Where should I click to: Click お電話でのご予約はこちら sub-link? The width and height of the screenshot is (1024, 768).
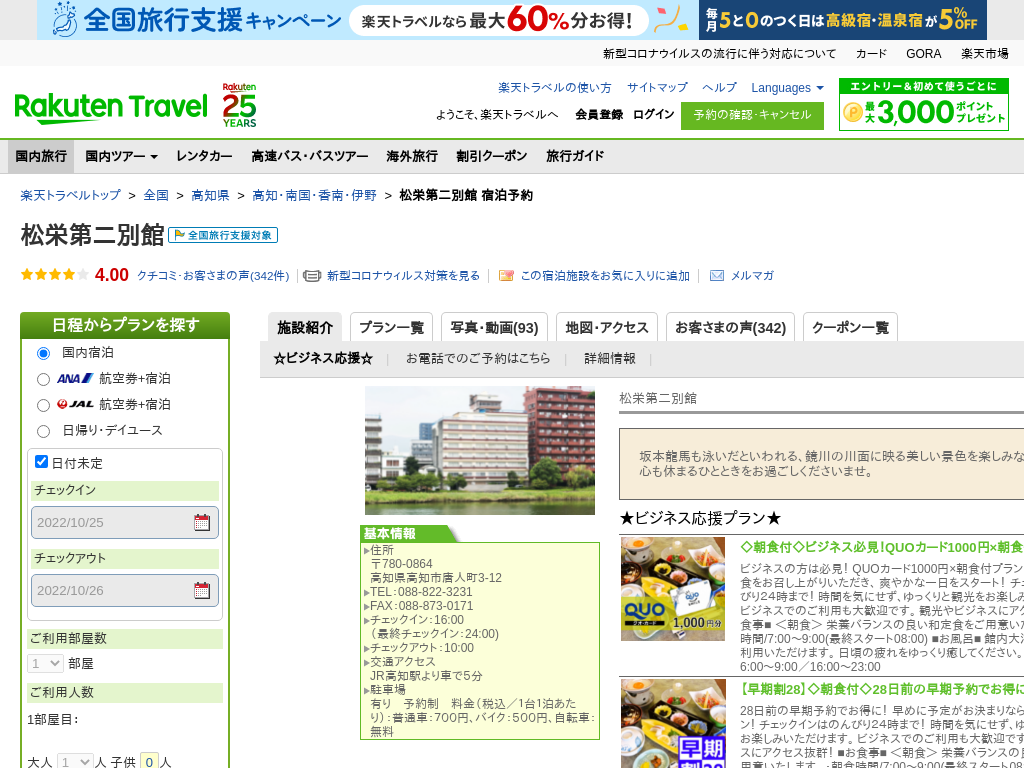pyautogui.click(x=478, y=359)
